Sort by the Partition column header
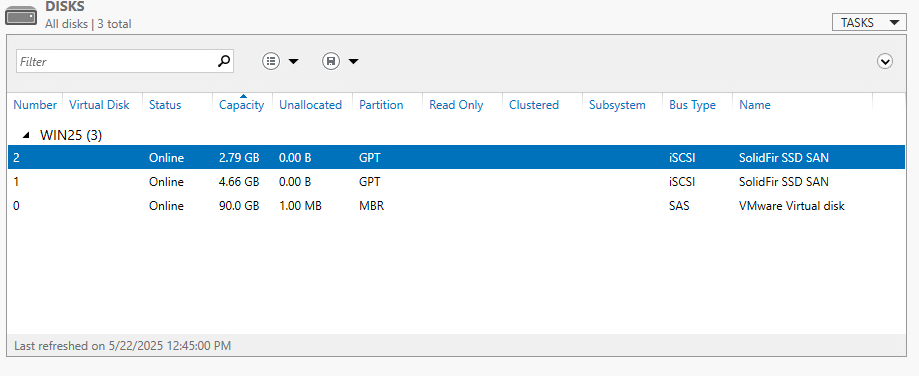 (381, 105)
